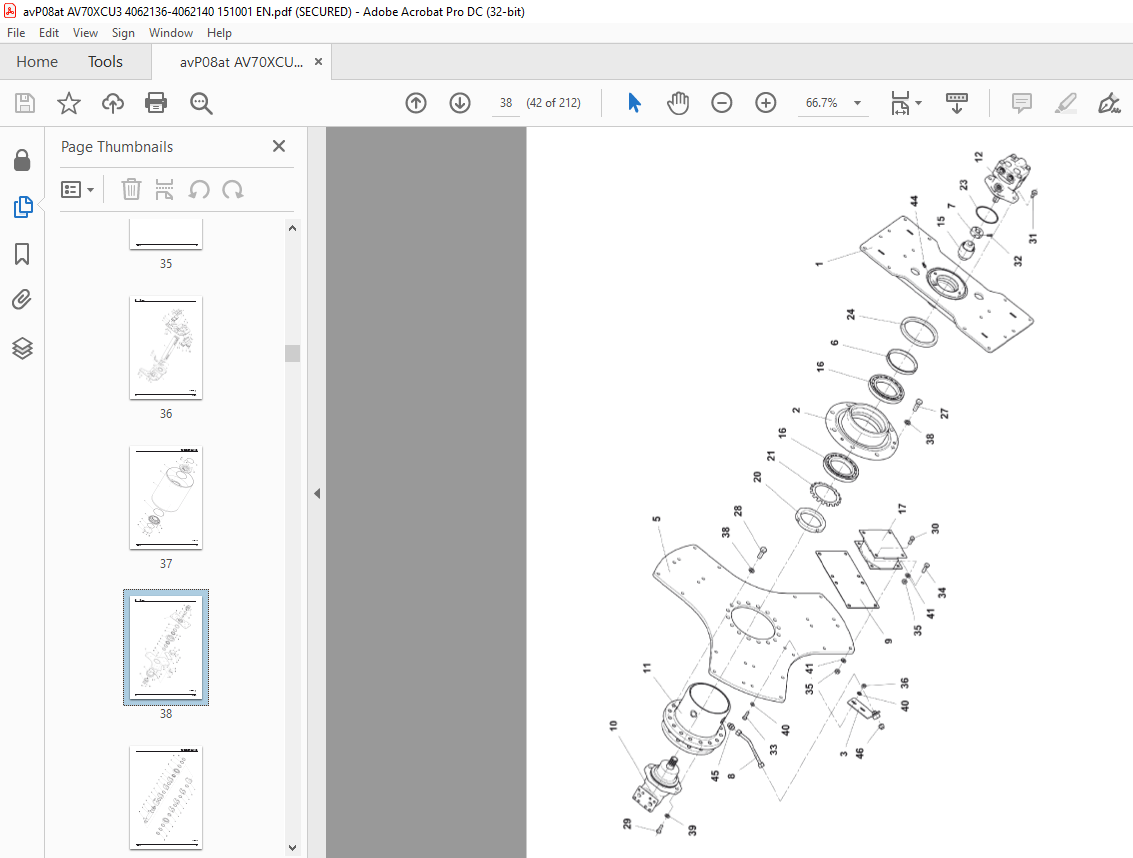Close the avP08at document tab
Screen dimensions: 1133x858
(x=318, y=62)
